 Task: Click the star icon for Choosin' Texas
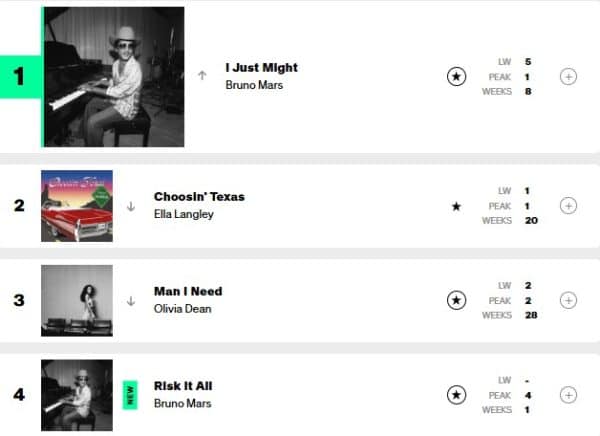click(x=456, y=206)
